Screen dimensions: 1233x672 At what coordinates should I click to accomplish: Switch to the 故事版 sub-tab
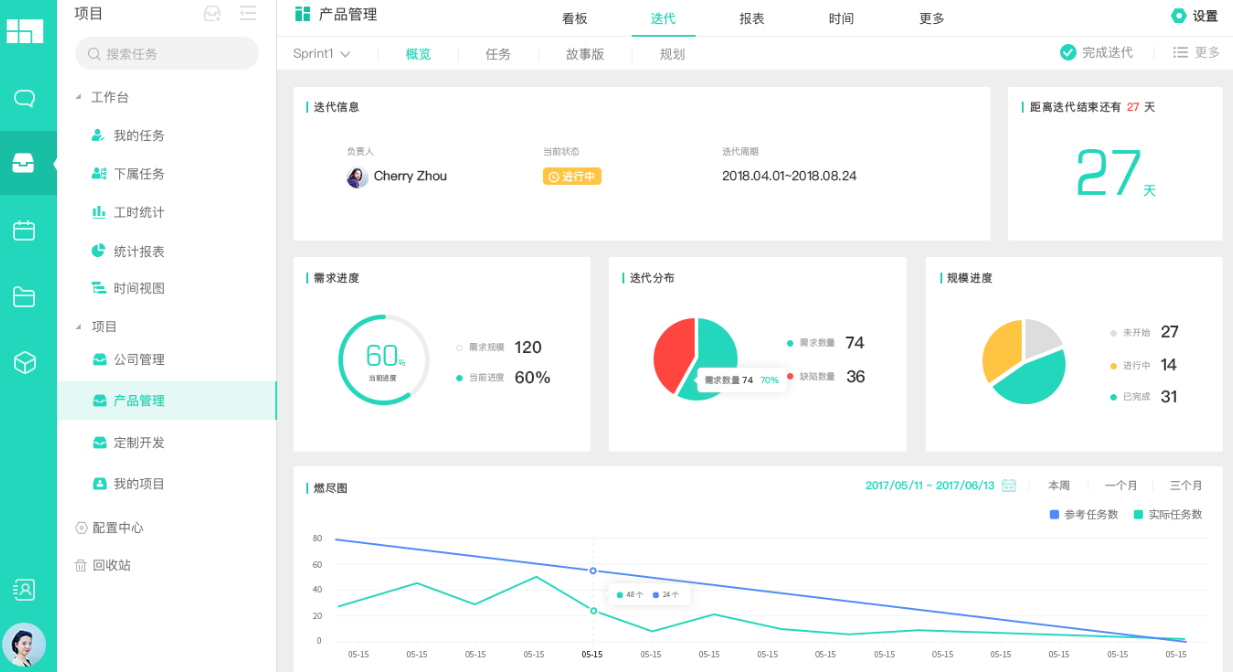585,55
